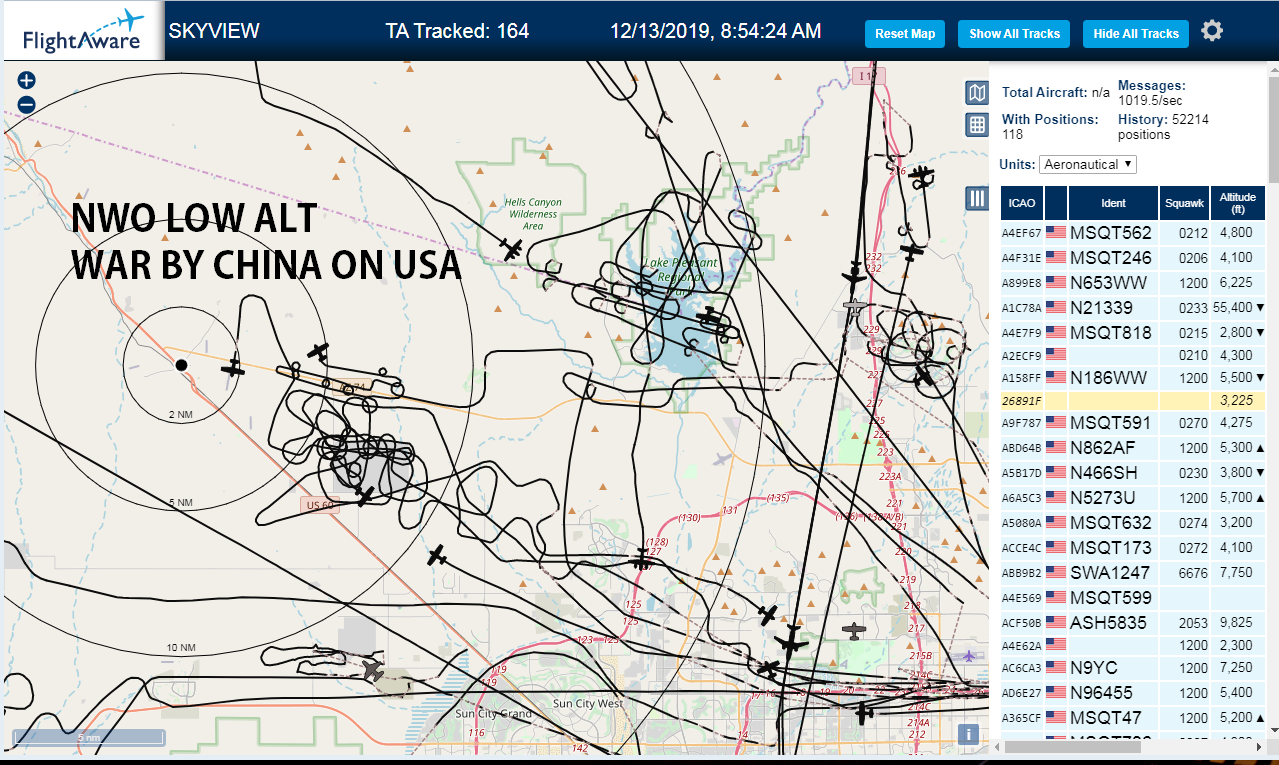This screenshot has height=765, width=1279.
Task: Select the N186WW aircraft row
Action: pyautogui.click(x=1134, y=378)
